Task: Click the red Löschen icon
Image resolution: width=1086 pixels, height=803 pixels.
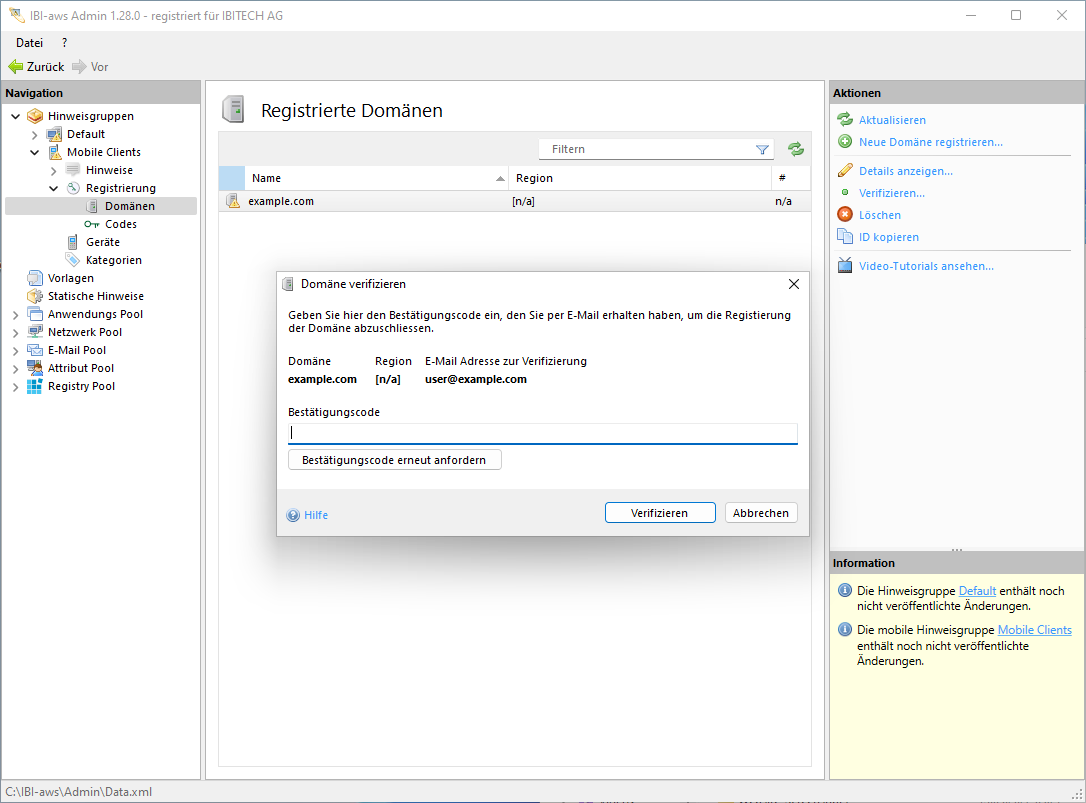Action: pos(845,215)
